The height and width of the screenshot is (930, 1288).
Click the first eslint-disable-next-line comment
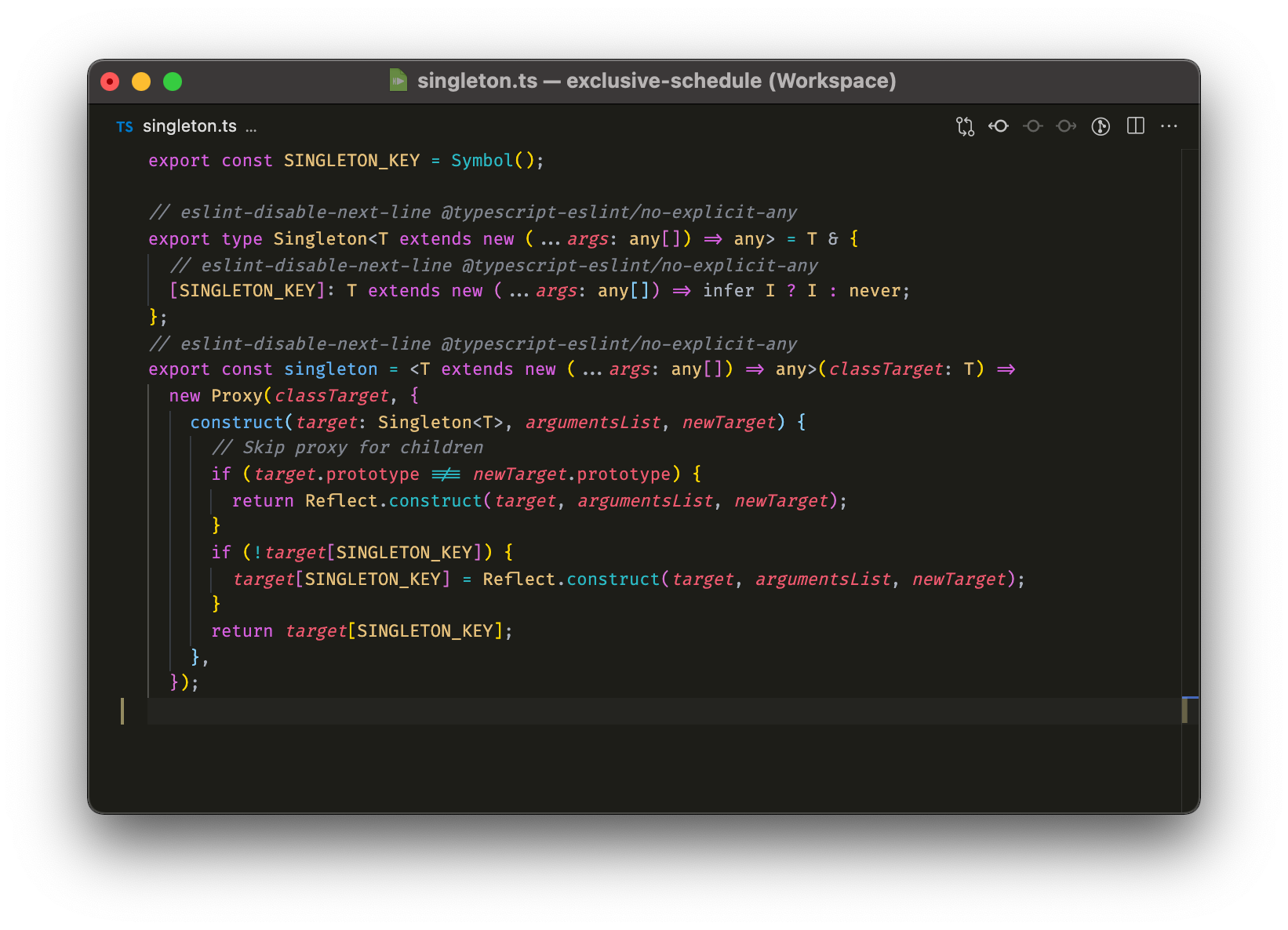(x=473, y=213)
